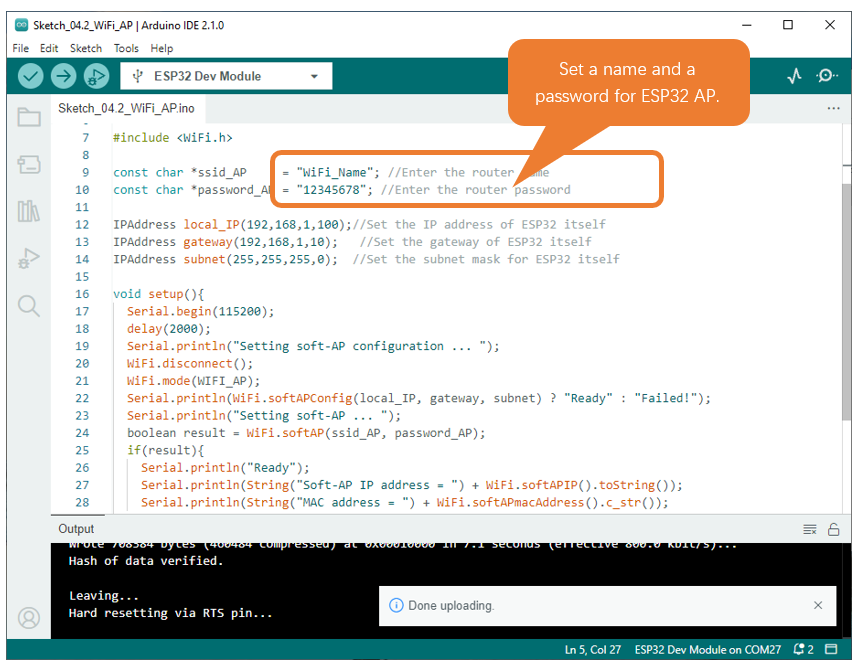Toggle output word wrap icon
Screen dimensions: 861x665
(x=809, y=529)
